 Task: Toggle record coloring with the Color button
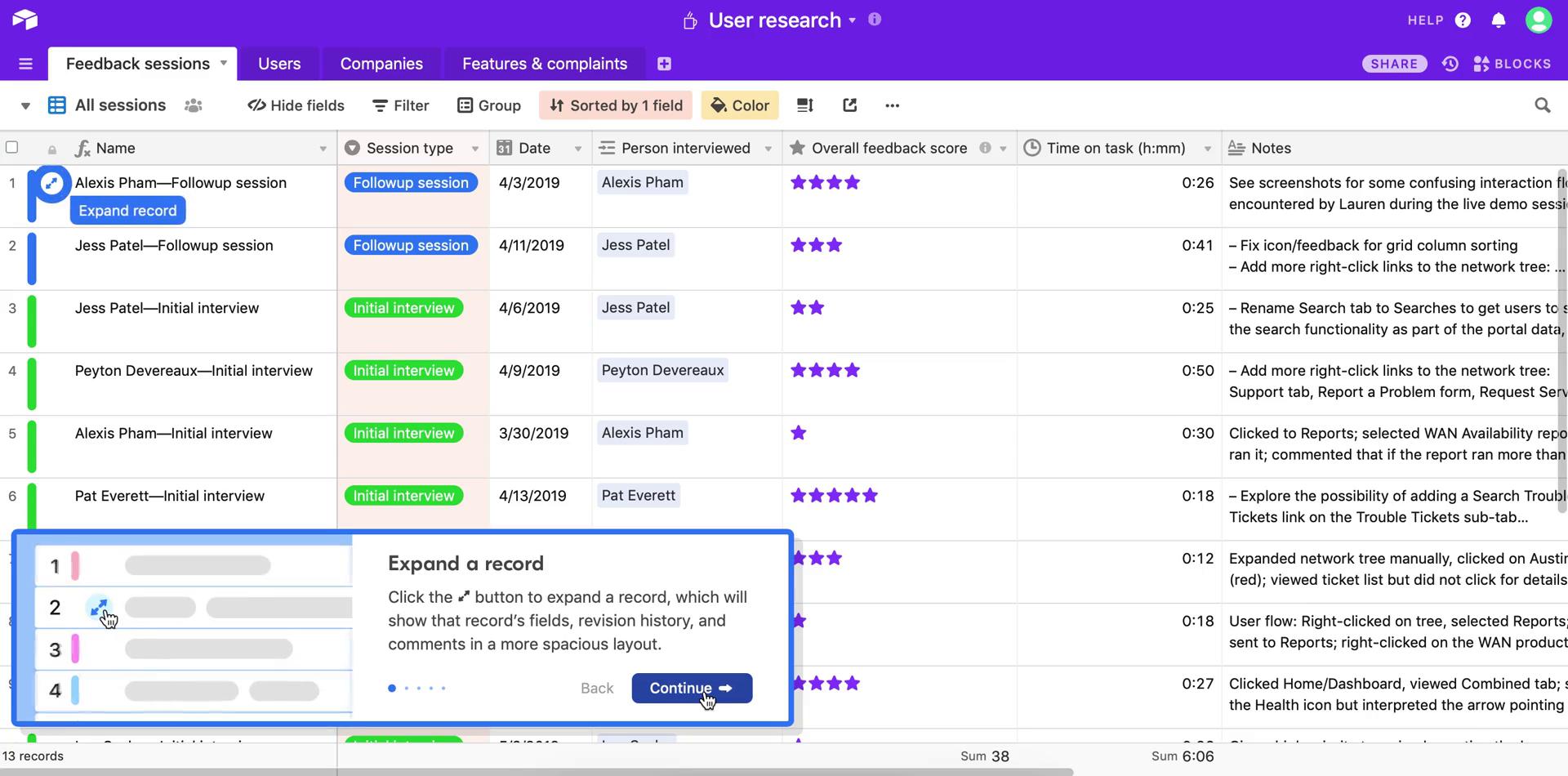(x=739, y=105)
